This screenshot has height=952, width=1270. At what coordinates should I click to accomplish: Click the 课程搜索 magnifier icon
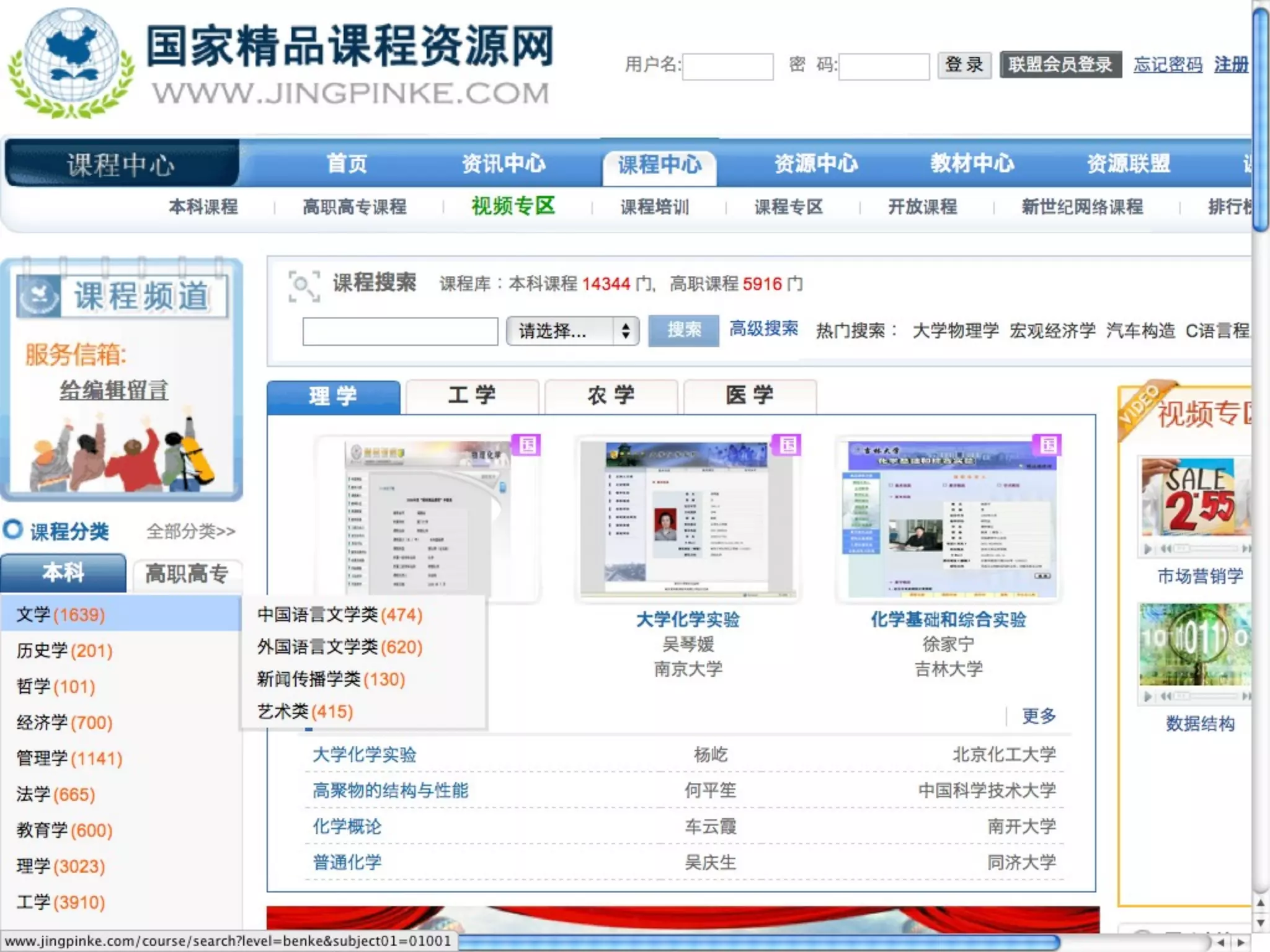[x=304, y=286]
